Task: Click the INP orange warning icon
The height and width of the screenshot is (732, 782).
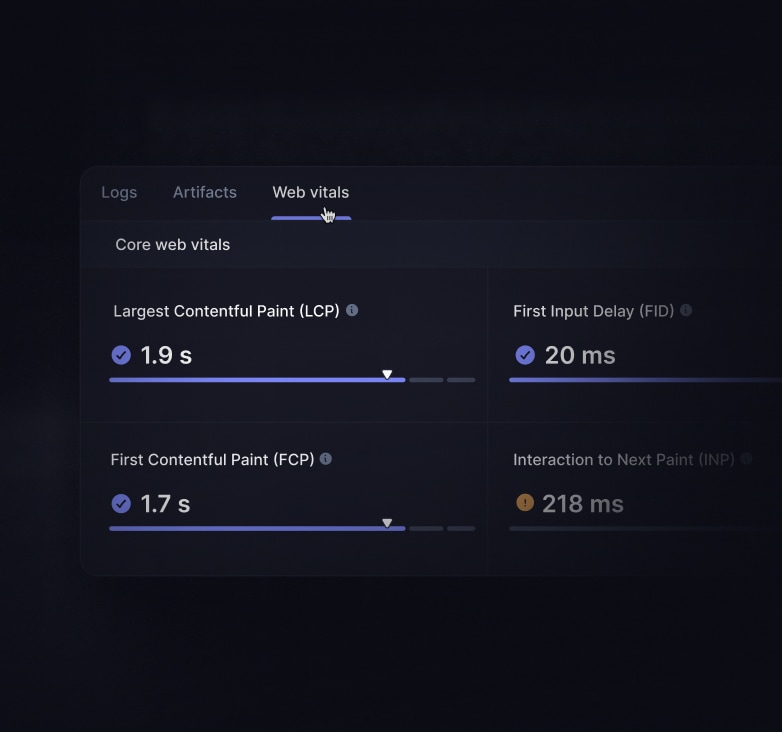Action: pos(525,503)
